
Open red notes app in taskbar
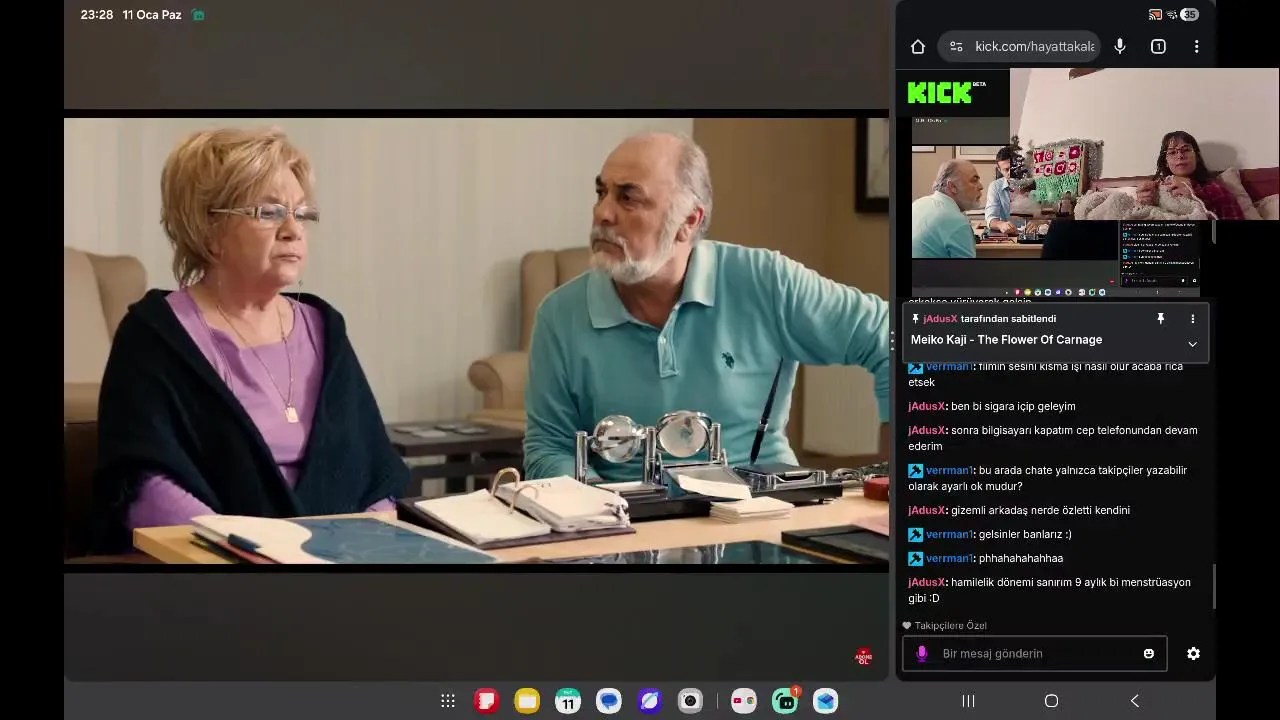pos(486,701)
